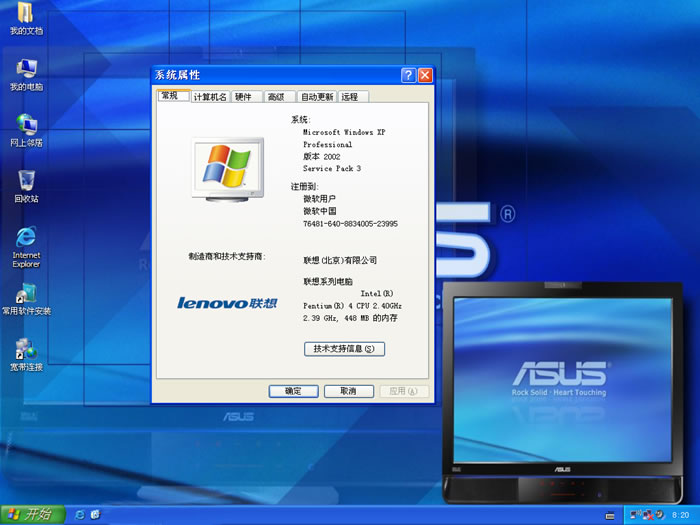Click the tray icon left of the clock

[x=660, y=515]
